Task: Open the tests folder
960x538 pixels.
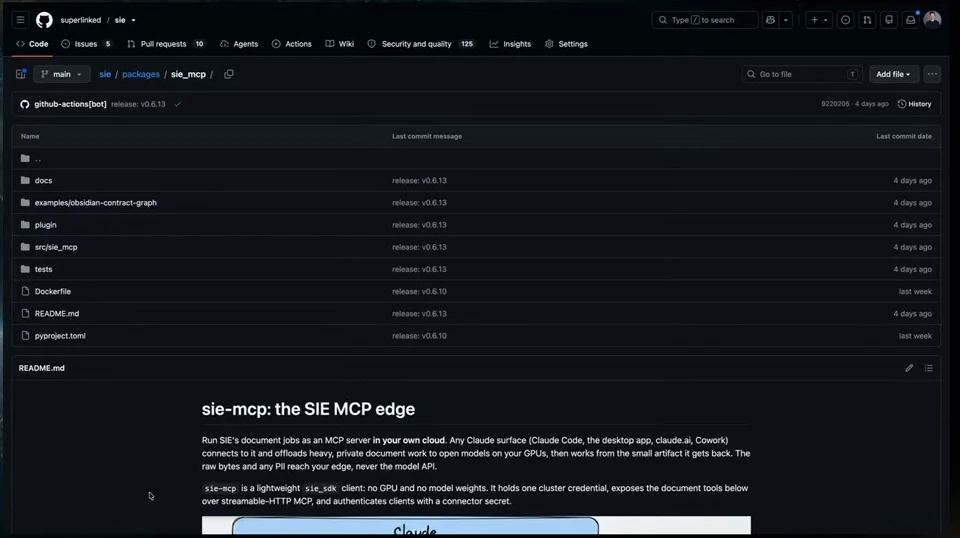Action: pos(43,269)
